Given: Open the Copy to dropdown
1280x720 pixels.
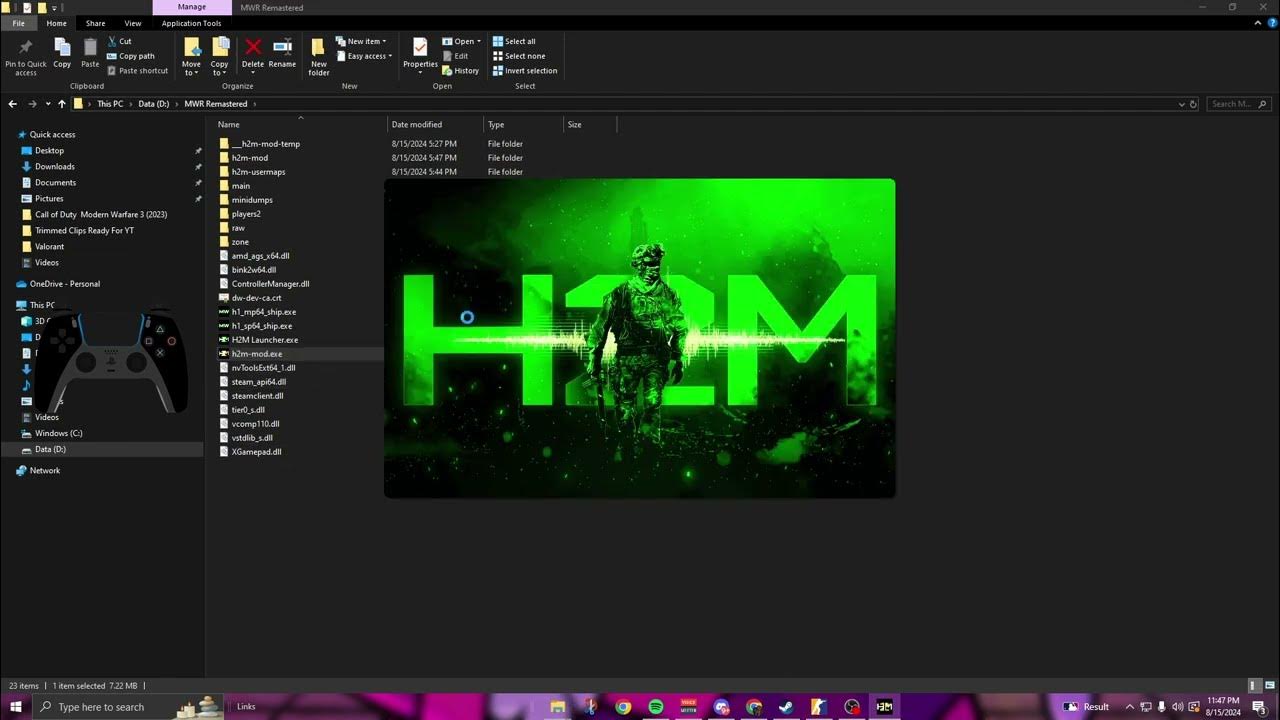Looking at the screenshot, I should (x=220, y=68).
